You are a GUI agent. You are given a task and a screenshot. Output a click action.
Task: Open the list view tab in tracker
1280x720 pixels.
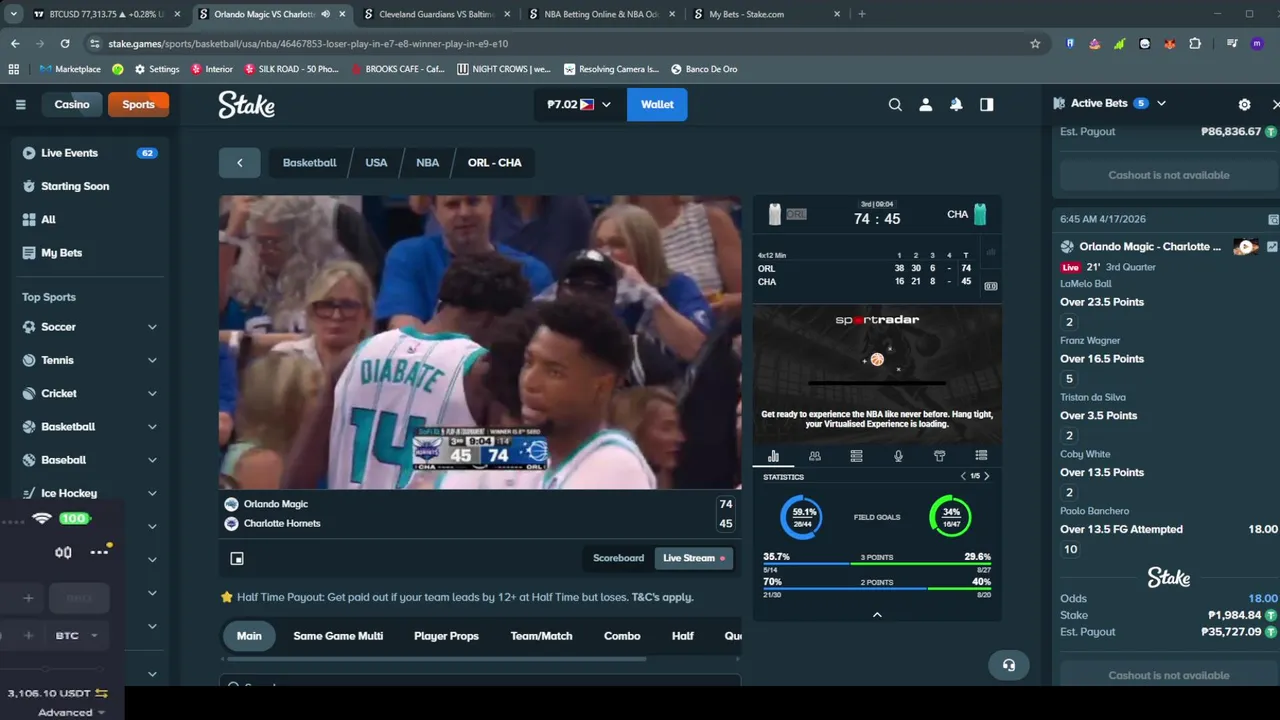point(981,456)
